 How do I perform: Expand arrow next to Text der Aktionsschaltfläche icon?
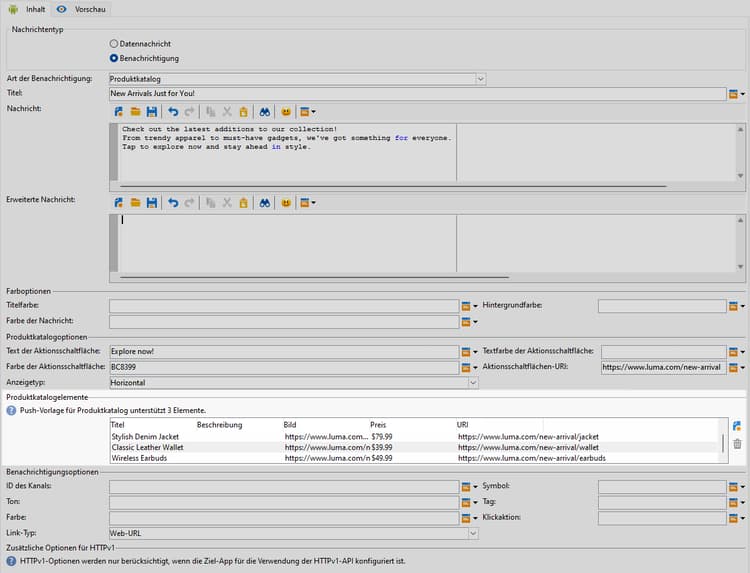tap(475, 352)
